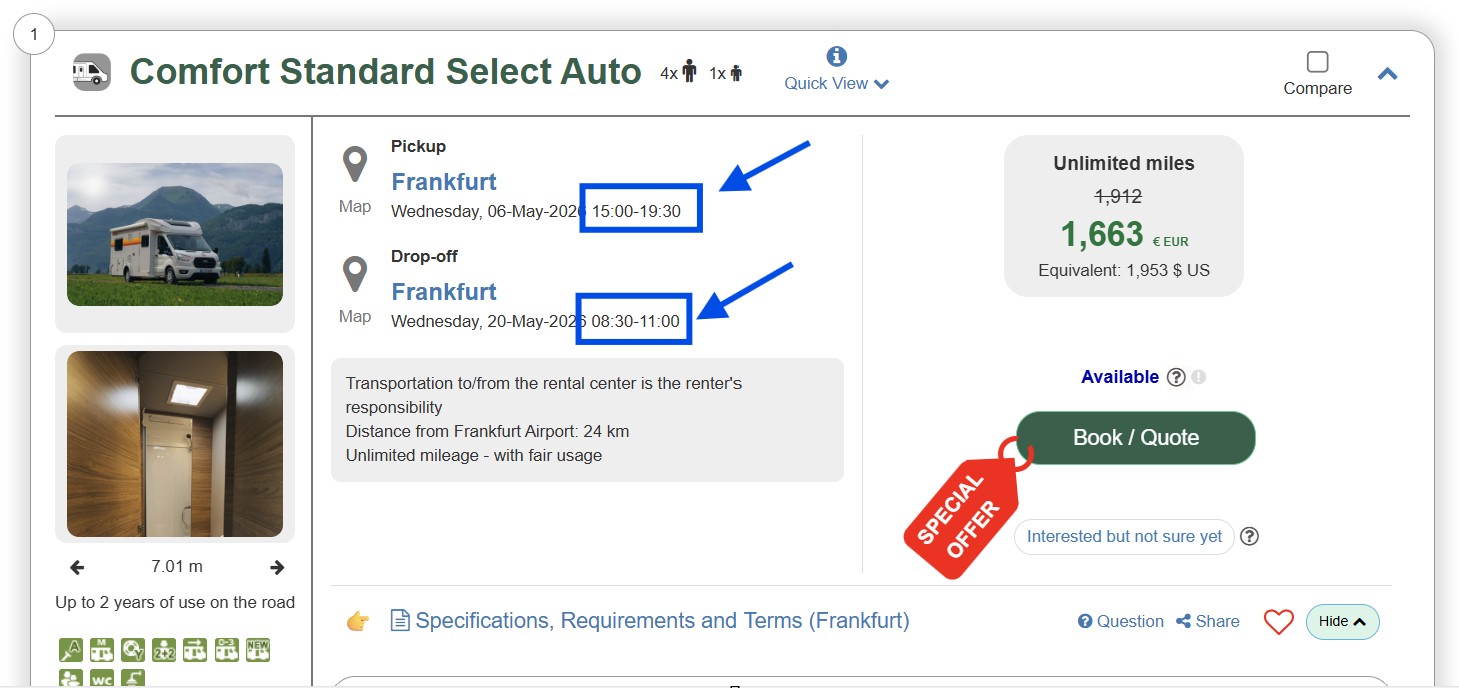Click the motorhome icon beside the title

[x=92, y=72]
